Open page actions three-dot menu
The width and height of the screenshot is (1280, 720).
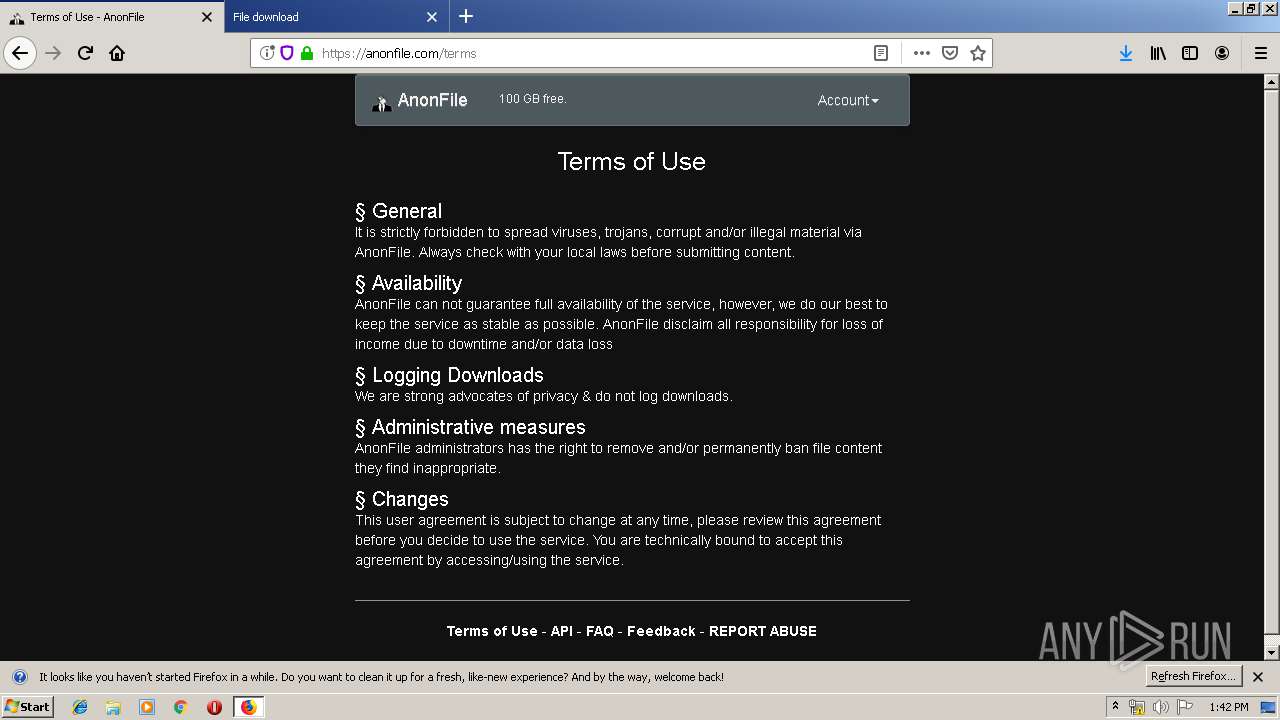[922, 53]
